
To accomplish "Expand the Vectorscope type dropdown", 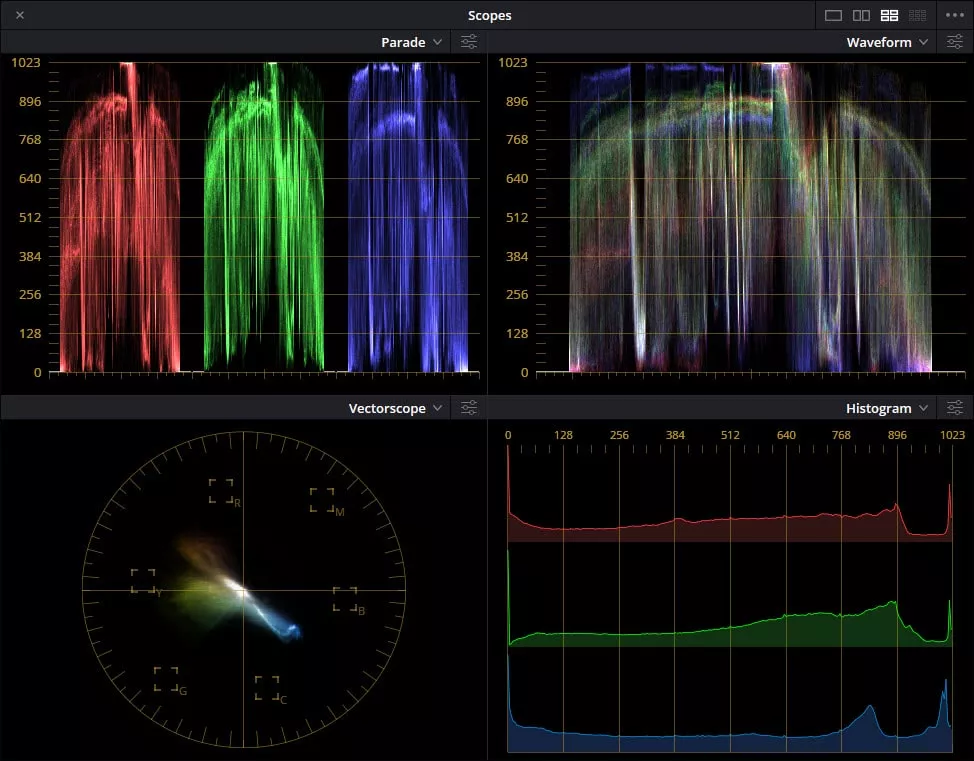I will point(437,407).
